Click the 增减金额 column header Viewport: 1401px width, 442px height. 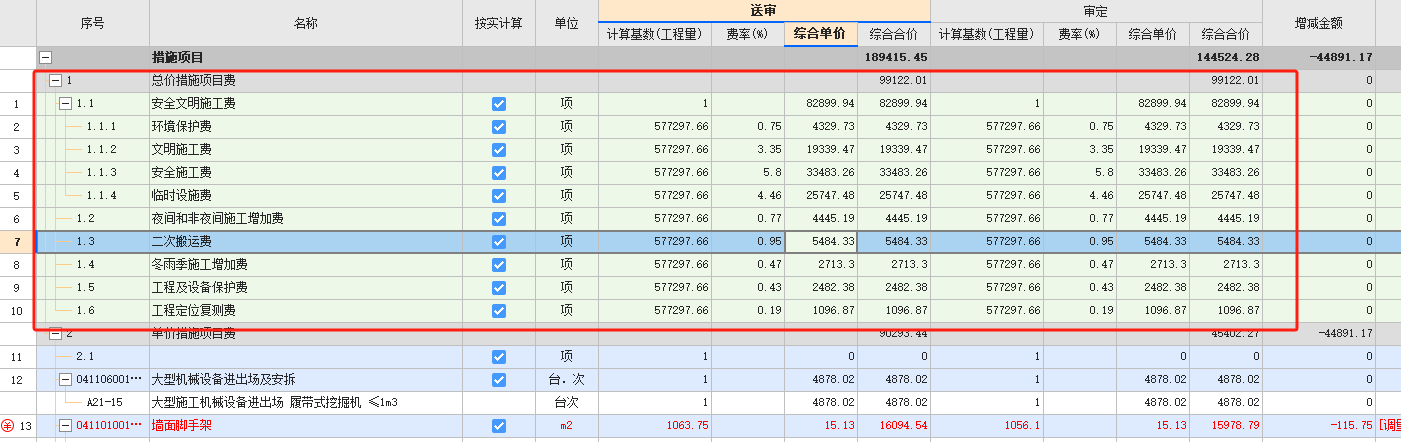coord(1319,23)
